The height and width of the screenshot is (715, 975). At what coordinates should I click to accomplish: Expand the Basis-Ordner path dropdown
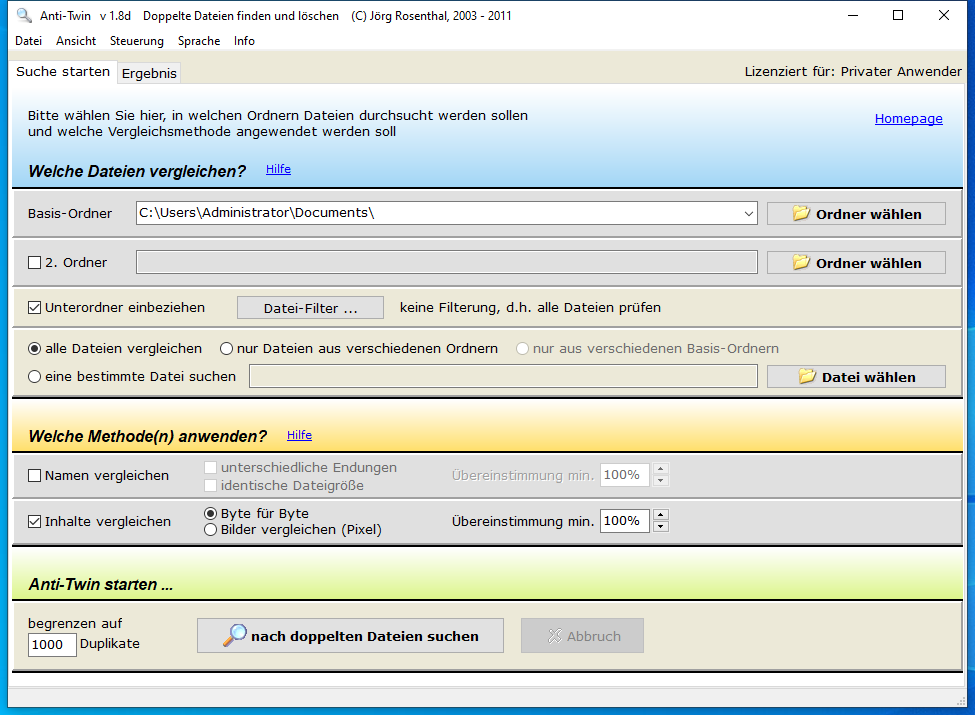click(x=749, y=213)
